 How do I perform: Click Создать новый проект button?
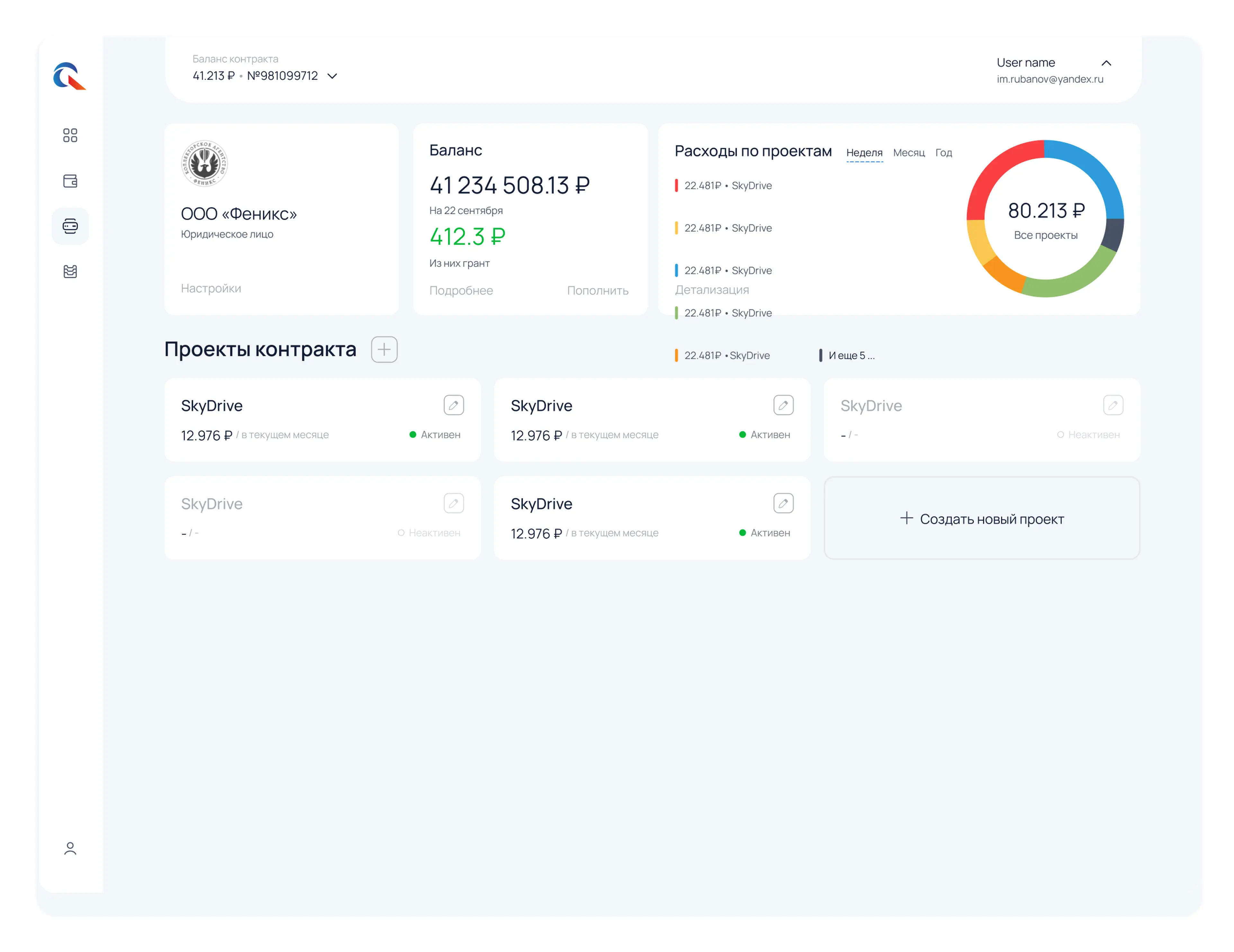[x=981, y=518]
